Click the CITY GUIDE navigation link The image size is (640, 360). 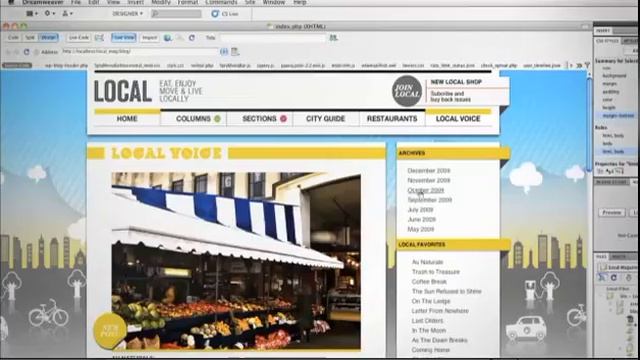pyautogui.click(x=326, y=119)
